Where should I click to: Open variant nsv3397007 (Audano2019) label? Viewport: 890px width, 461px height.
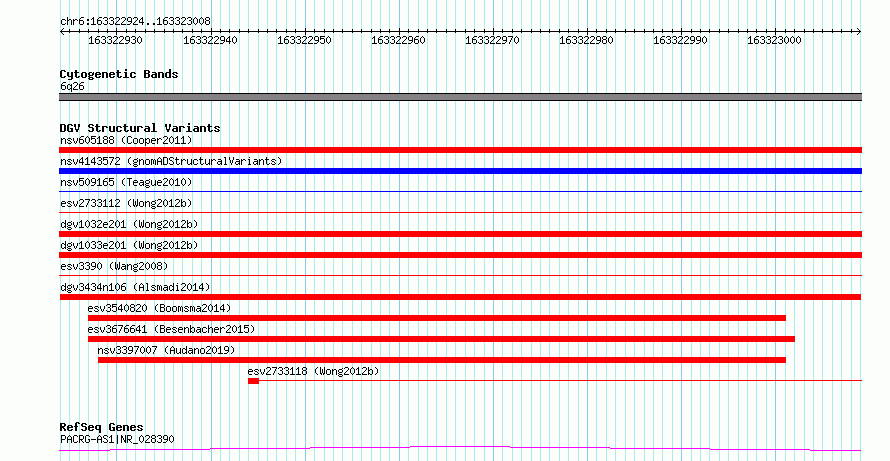pos(166,350)
